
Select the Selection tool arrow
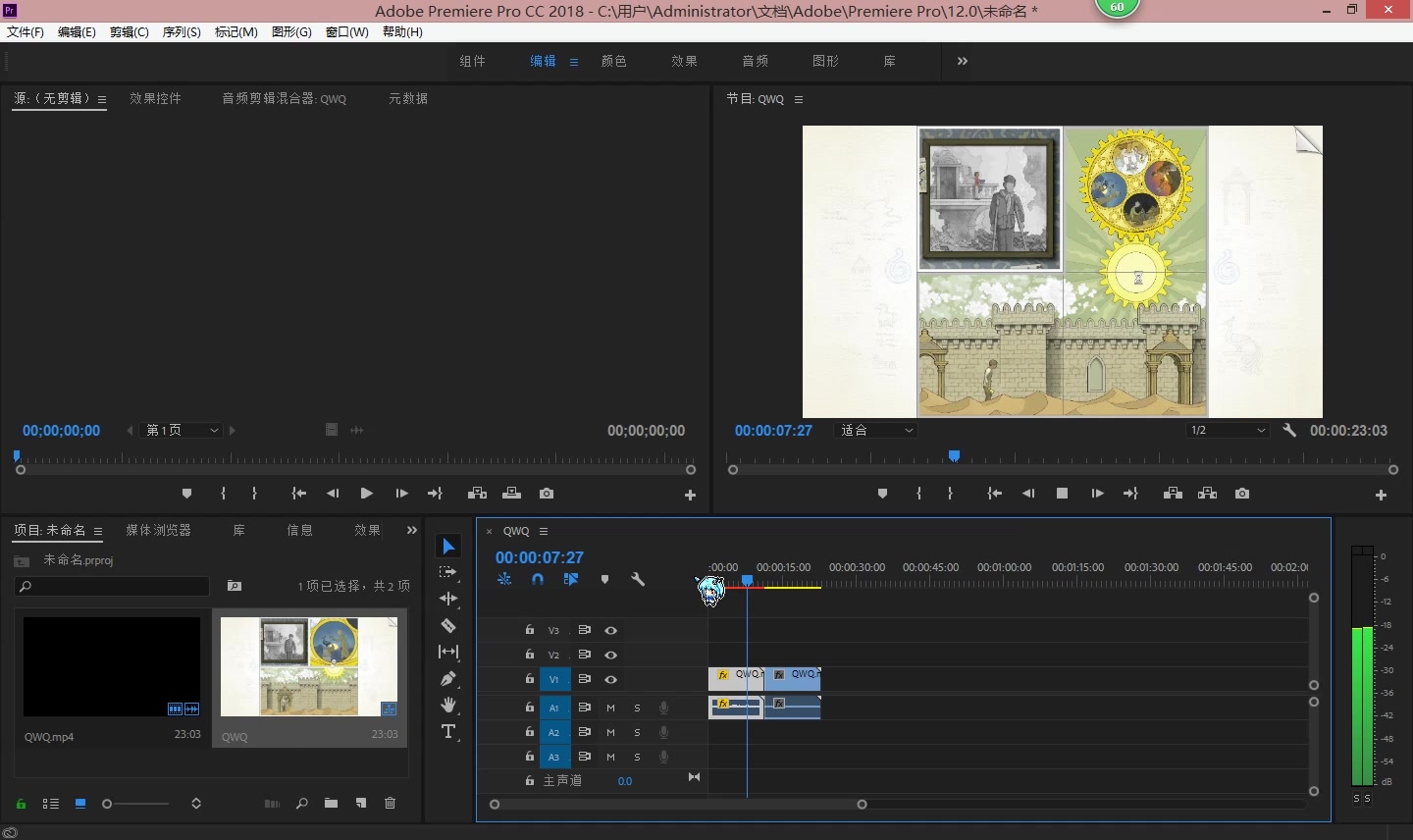click(448, 547)
